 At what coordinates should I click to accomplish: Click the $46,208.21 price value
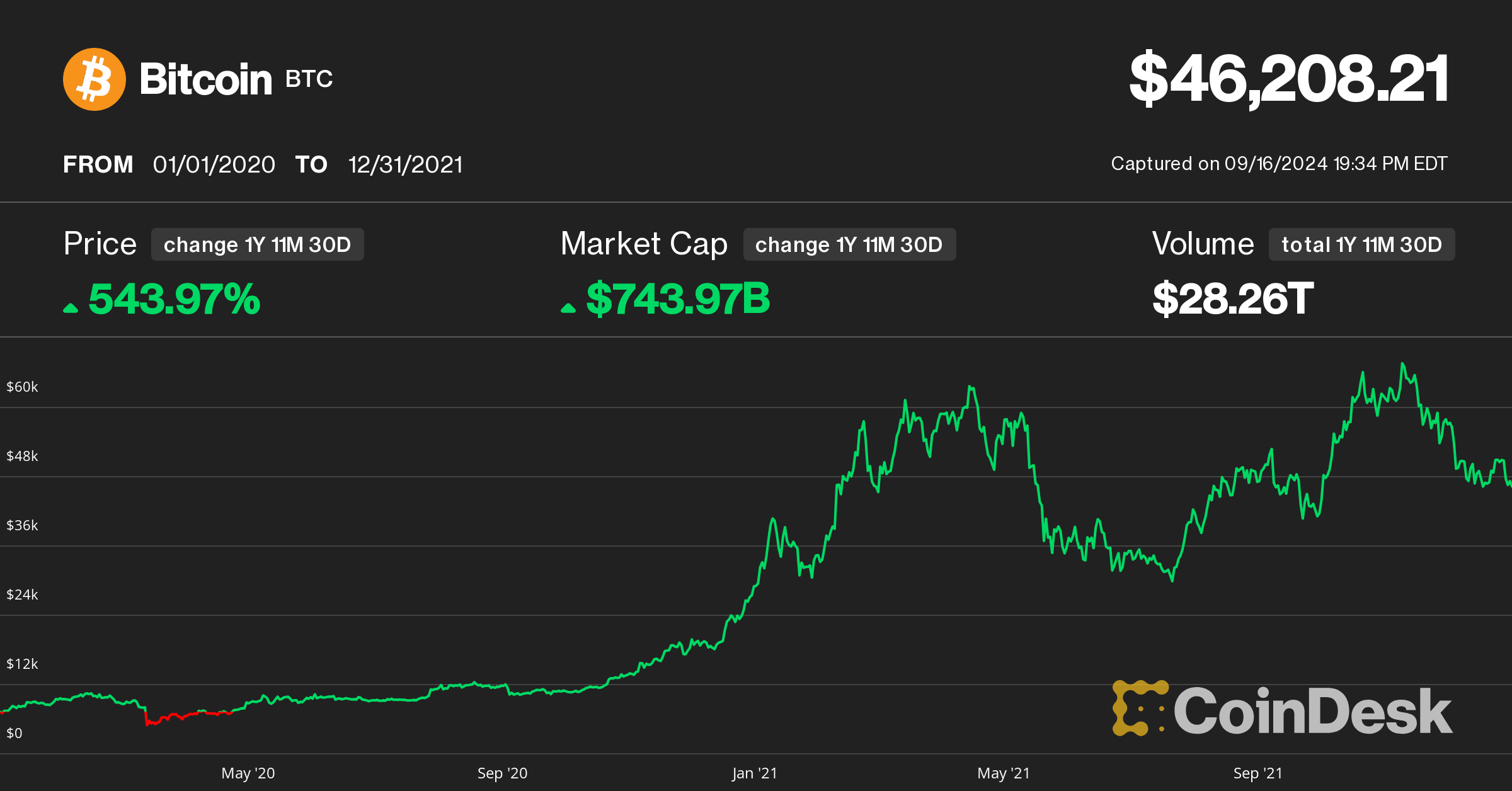[x=1288, y=79]
